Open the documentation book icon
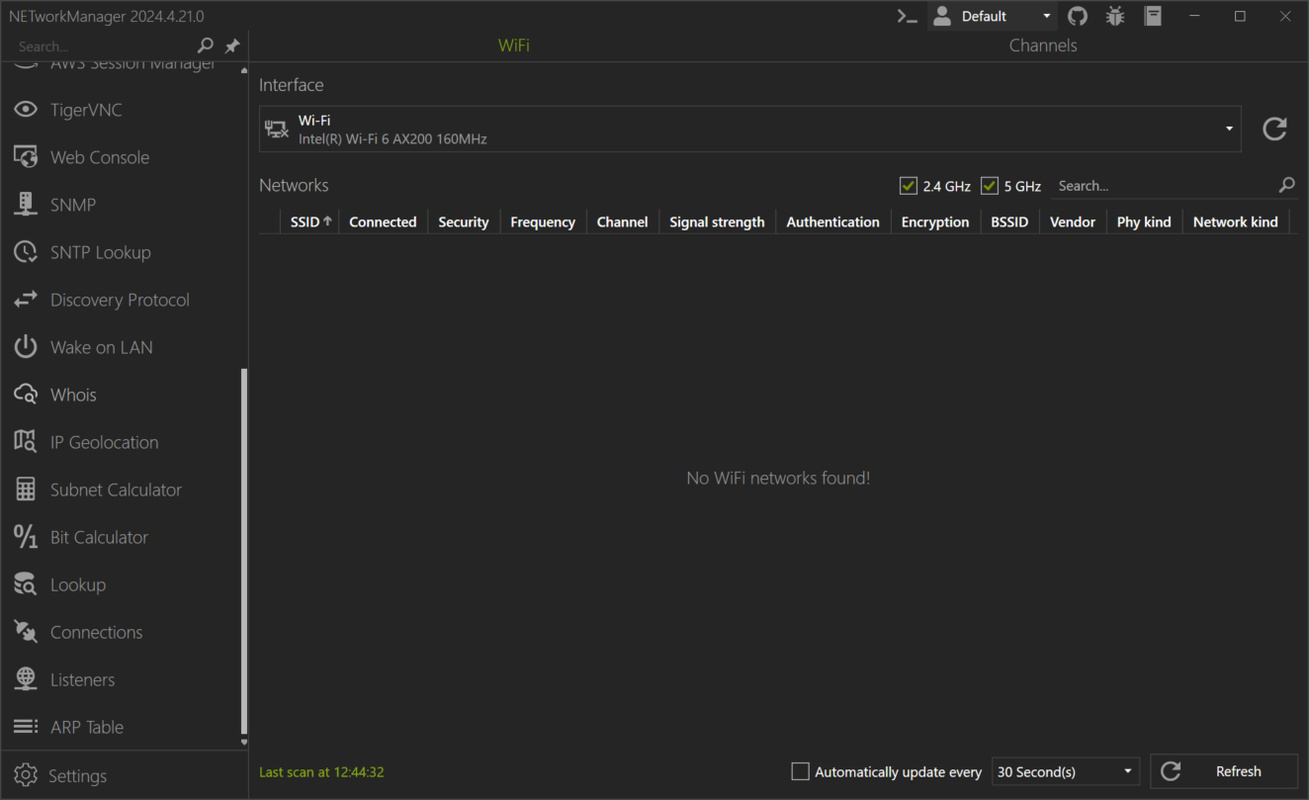Screen dimensions: 1309x800 click(1153, 16)
